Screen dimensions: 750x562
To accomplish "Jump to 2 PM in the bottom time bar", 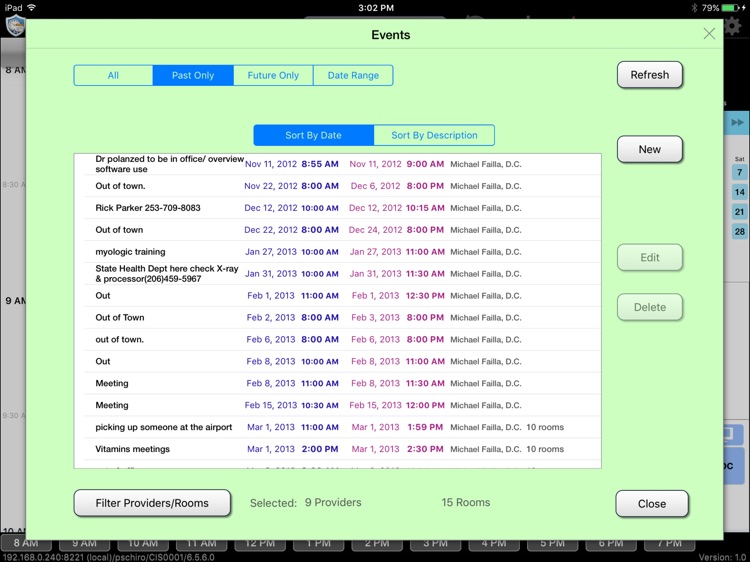I will [377, 544].
